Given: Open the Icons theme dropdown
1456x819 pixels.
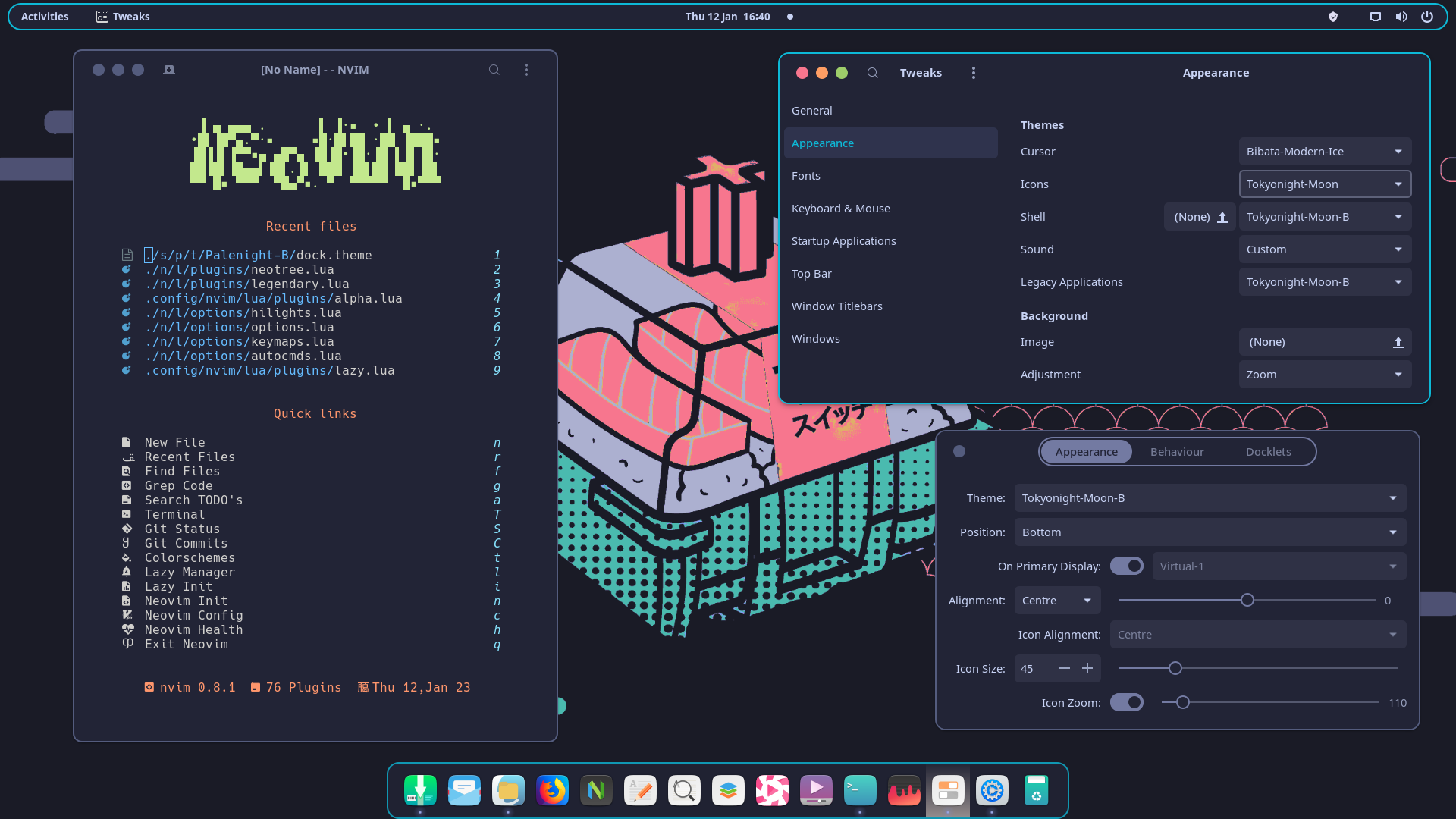Looking at the screenshot, I should pyautogui.click(x=1325, y=184).
